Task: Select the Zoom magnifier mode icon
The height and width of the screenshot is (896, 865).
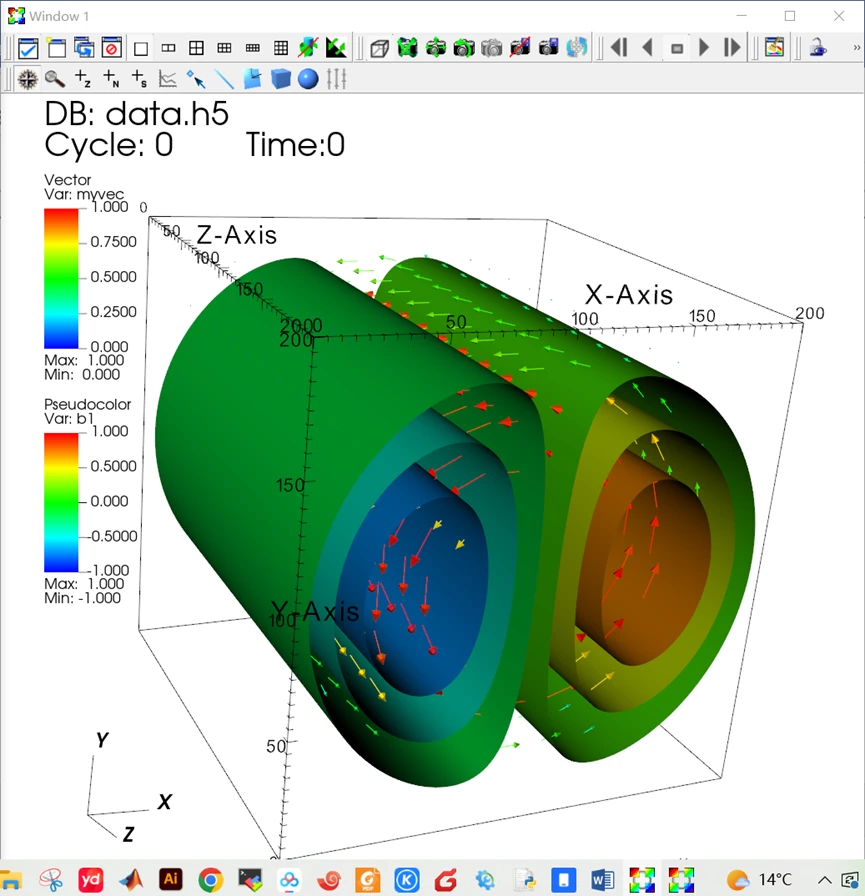Action: pyautogui.click(x=55, y=79)
